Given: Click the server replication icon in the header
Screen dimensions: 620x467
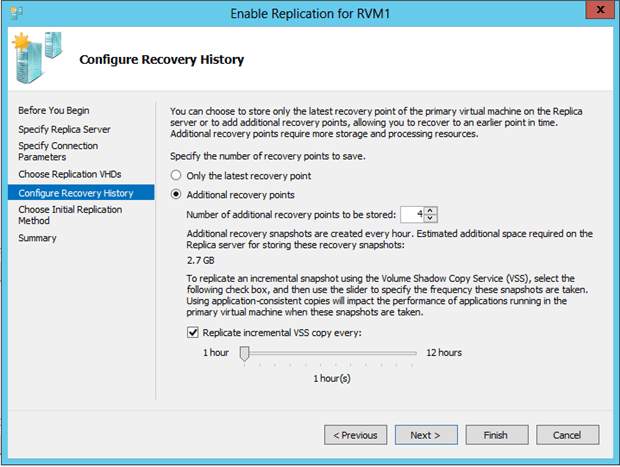Looking at the screenshot, I should [x=37, y=58].
